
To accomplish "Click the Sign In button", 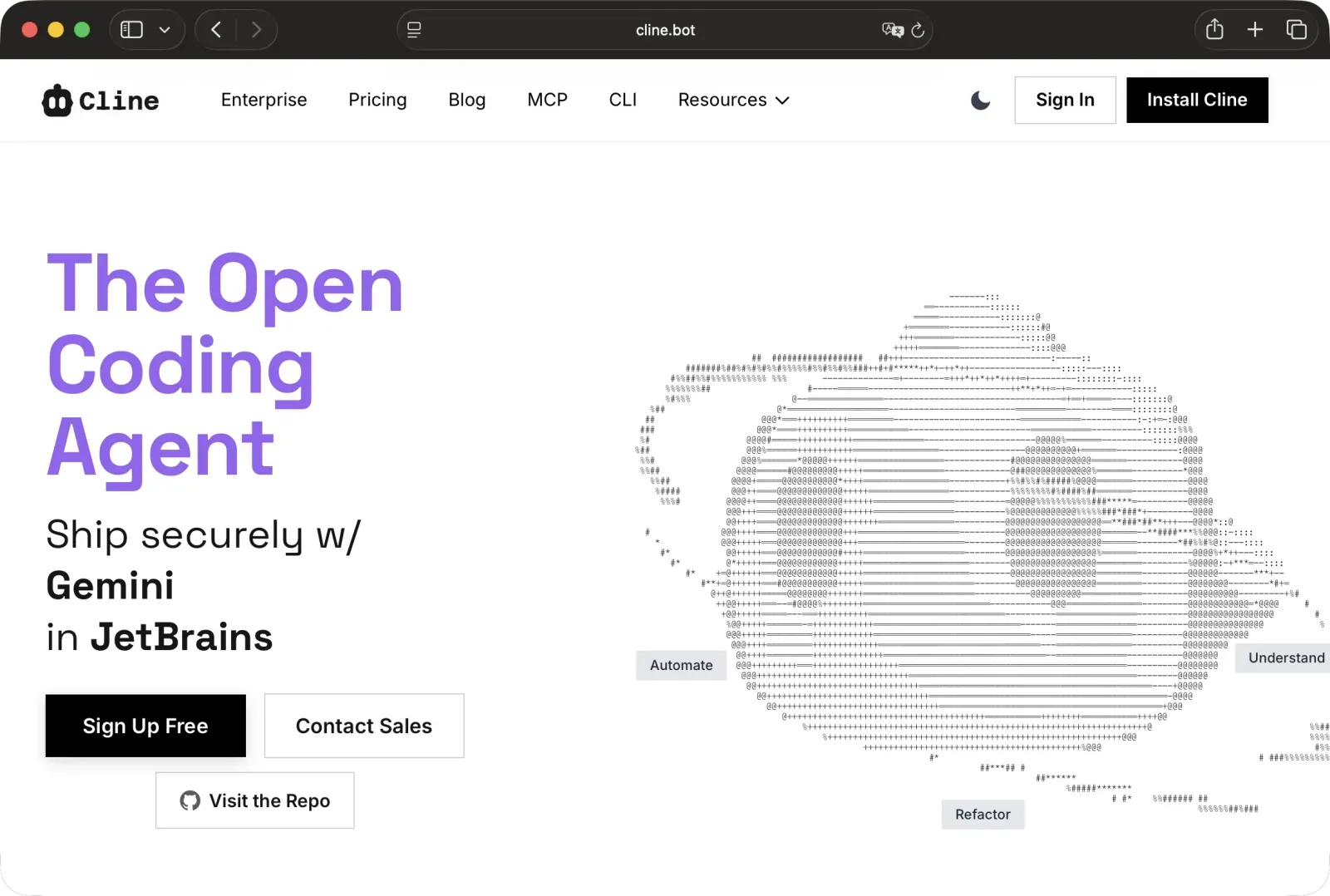I will [1065, 100].
